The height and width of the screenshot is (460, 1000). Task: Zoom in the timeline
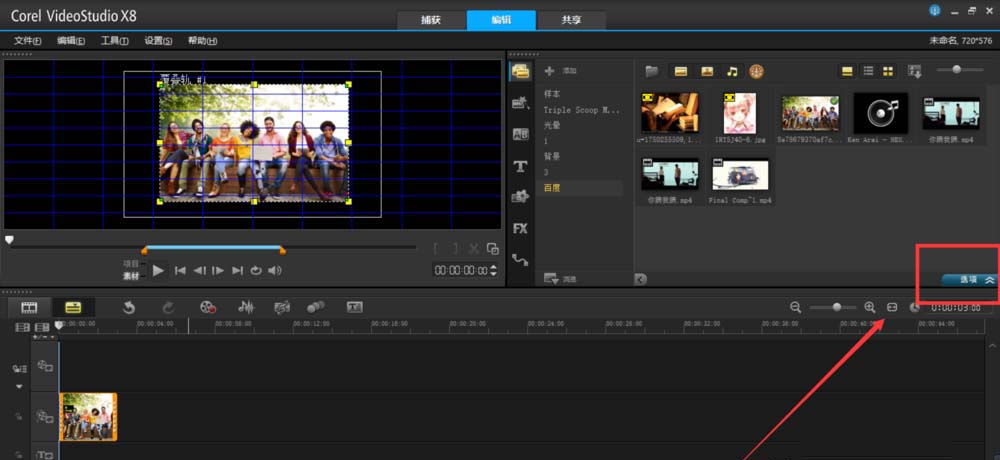869,307
